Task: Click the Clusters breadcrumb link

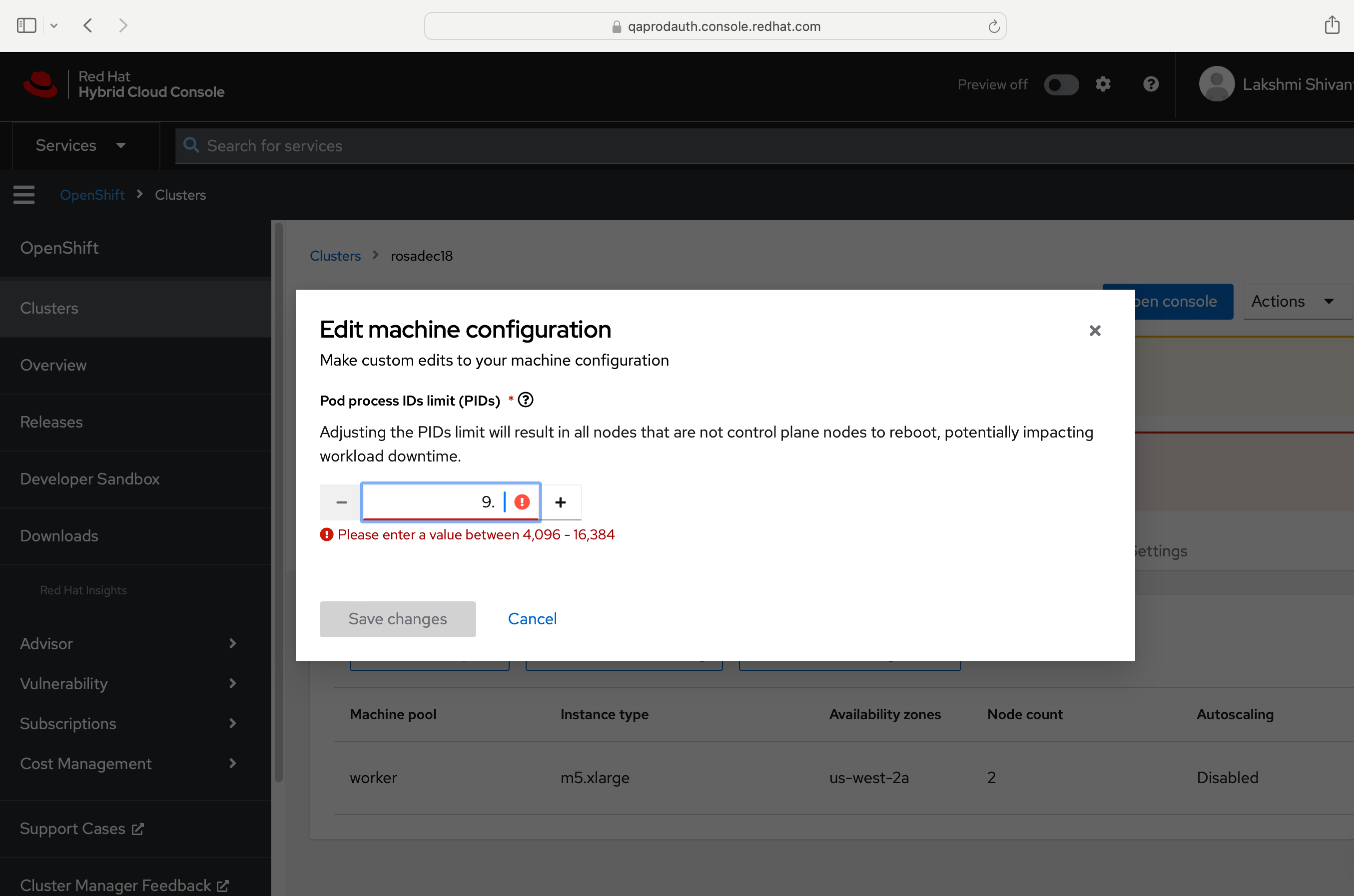Action: tap(335, 256)
